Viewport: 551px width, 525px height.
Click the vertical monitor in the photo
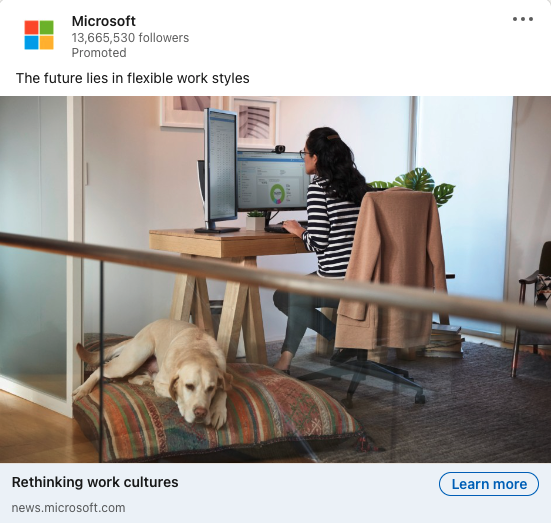coord(220,170)
